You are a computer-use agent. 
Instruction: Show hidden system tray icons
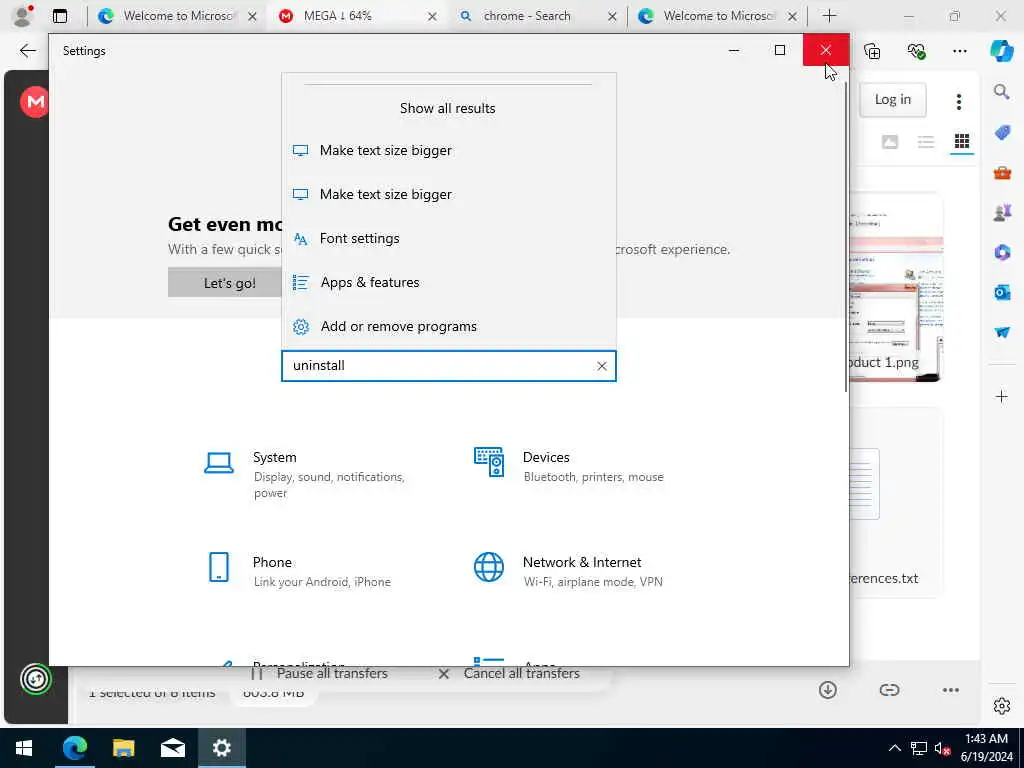tap(895, 748)
